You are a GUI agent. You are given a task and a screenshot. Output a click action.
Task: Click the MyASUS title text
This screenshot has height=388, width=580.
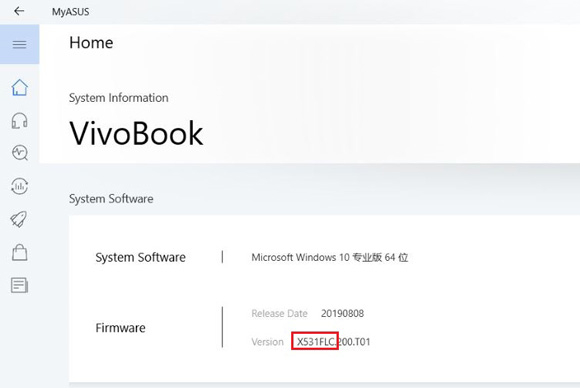(70, 12)
